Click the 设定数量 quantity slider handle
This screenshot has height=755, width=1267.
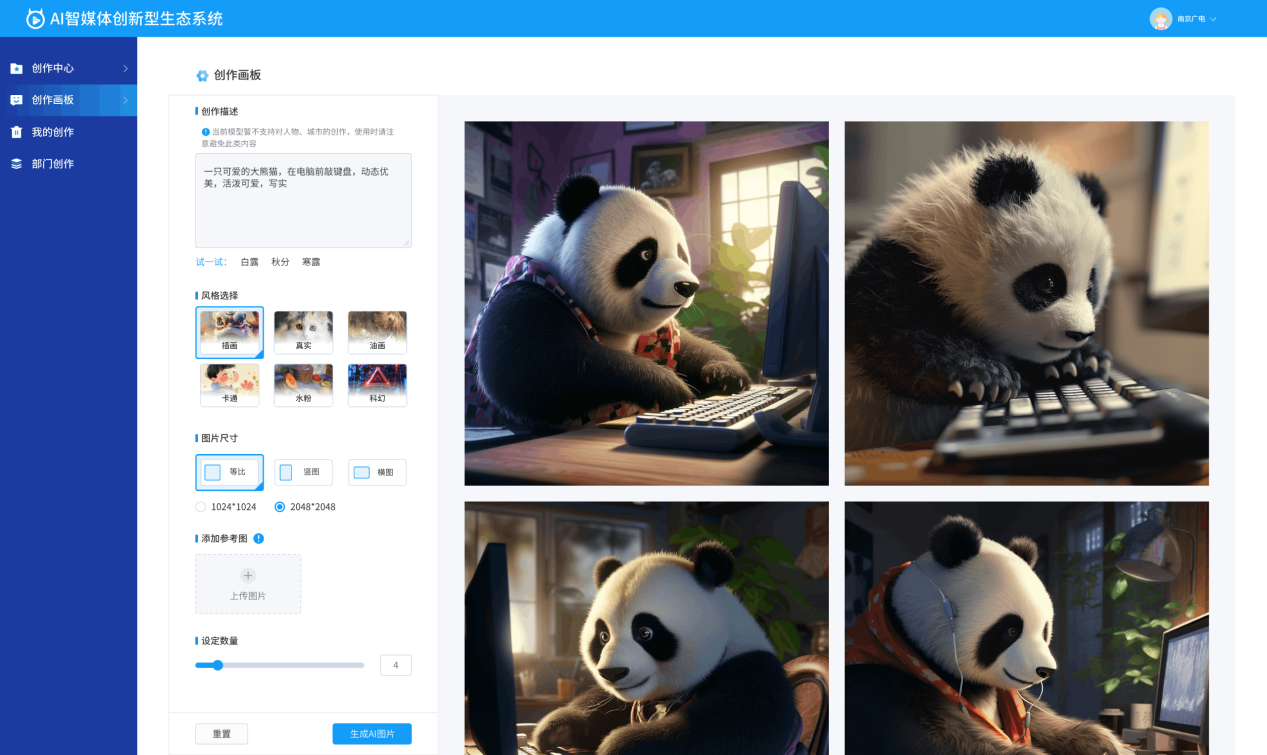click(x=217, y=665)
